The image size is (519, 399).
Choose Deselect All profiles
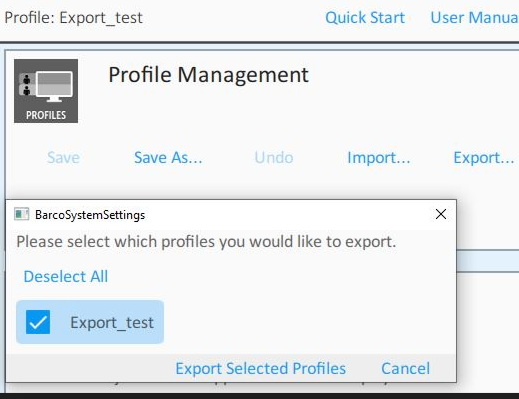[66, 276]
